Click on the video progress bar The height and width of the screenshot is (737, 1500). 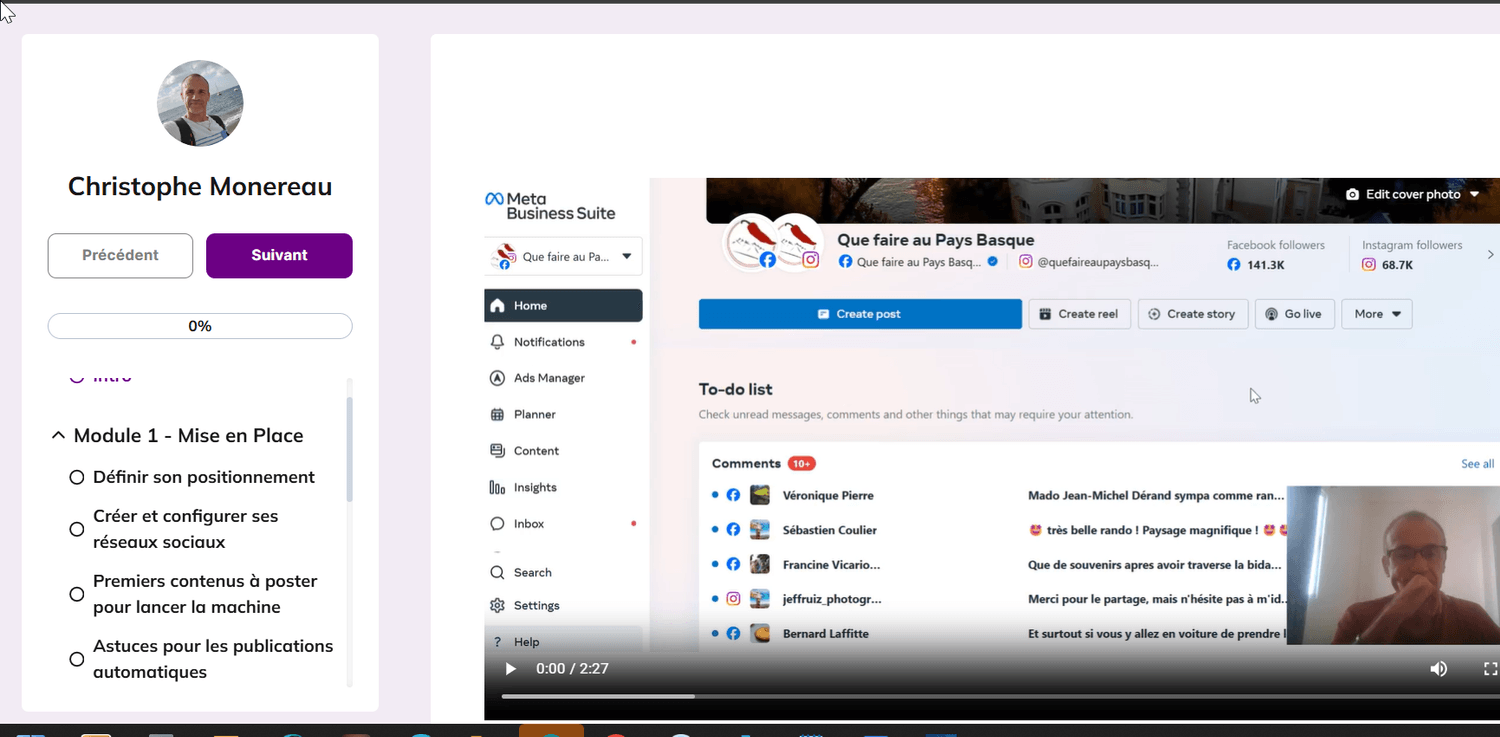click(900, 696)
